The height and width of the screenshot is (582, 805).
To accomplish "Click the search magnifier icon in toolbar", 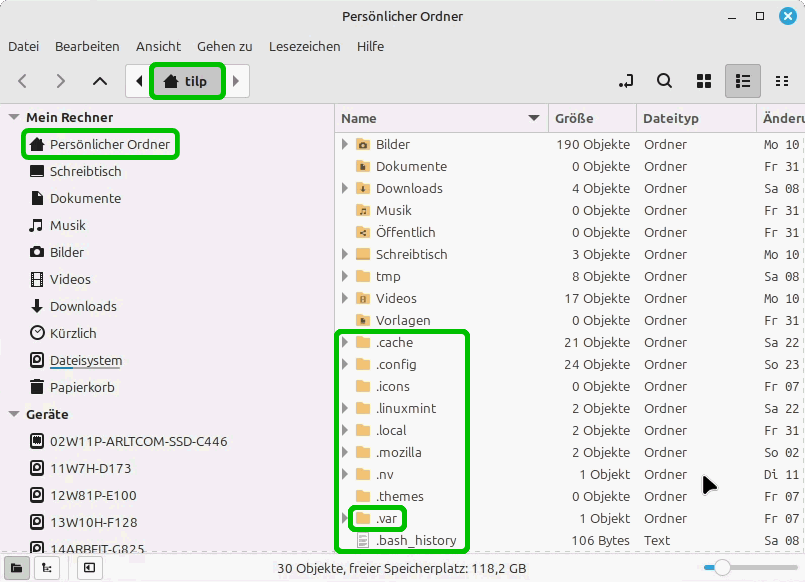I will pyautogui.click(x=664, y=81).
